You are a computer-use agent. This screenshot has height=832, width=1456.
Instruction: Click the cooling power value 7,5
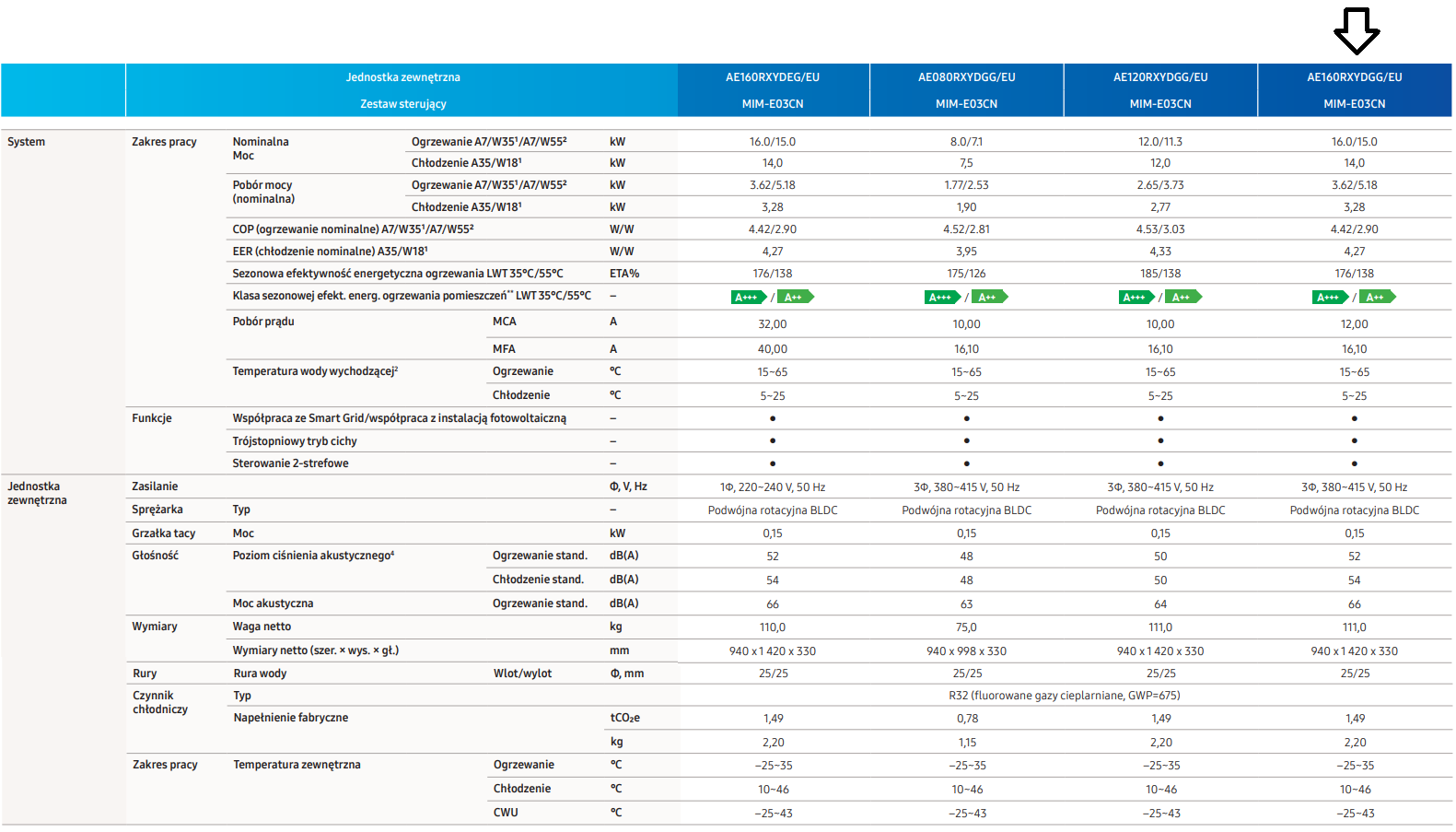click(x=967, y=163)
